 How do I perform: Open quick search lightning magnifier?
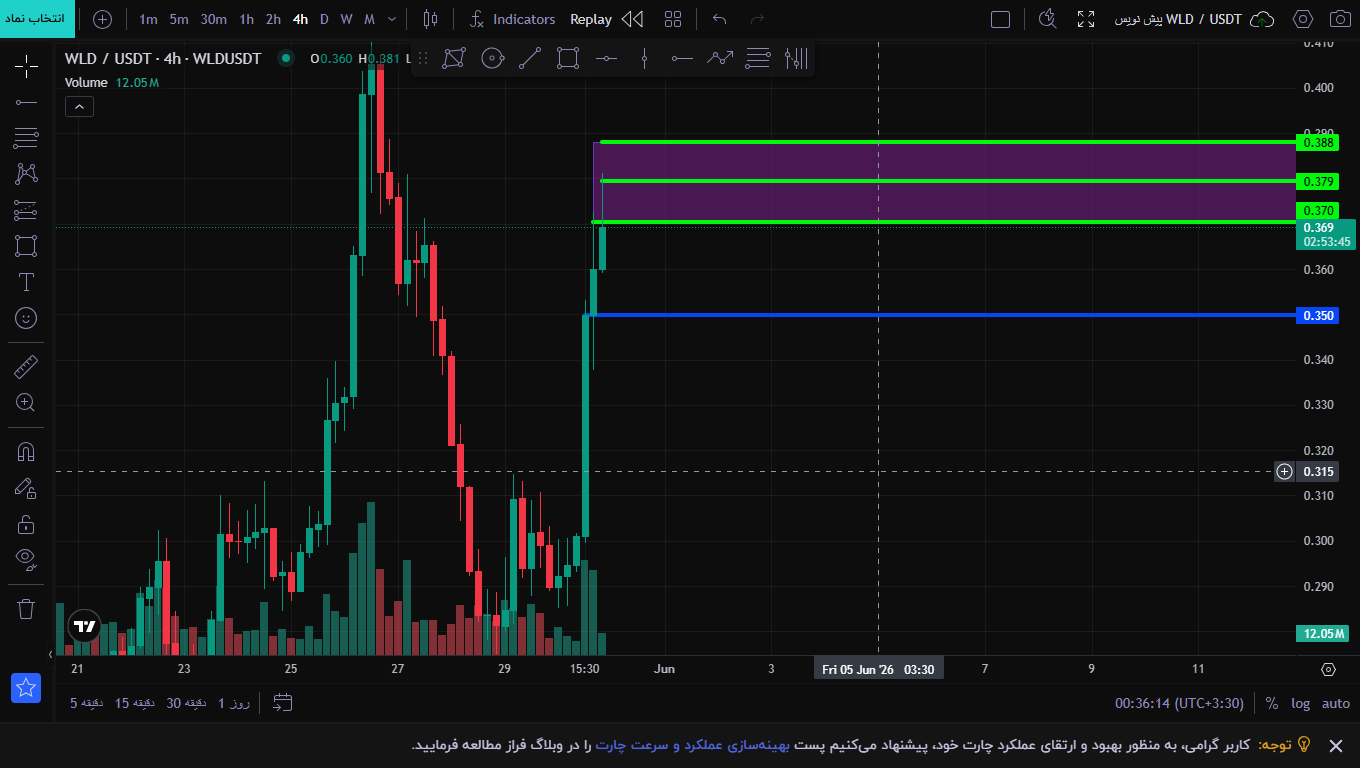[1047, 18]
